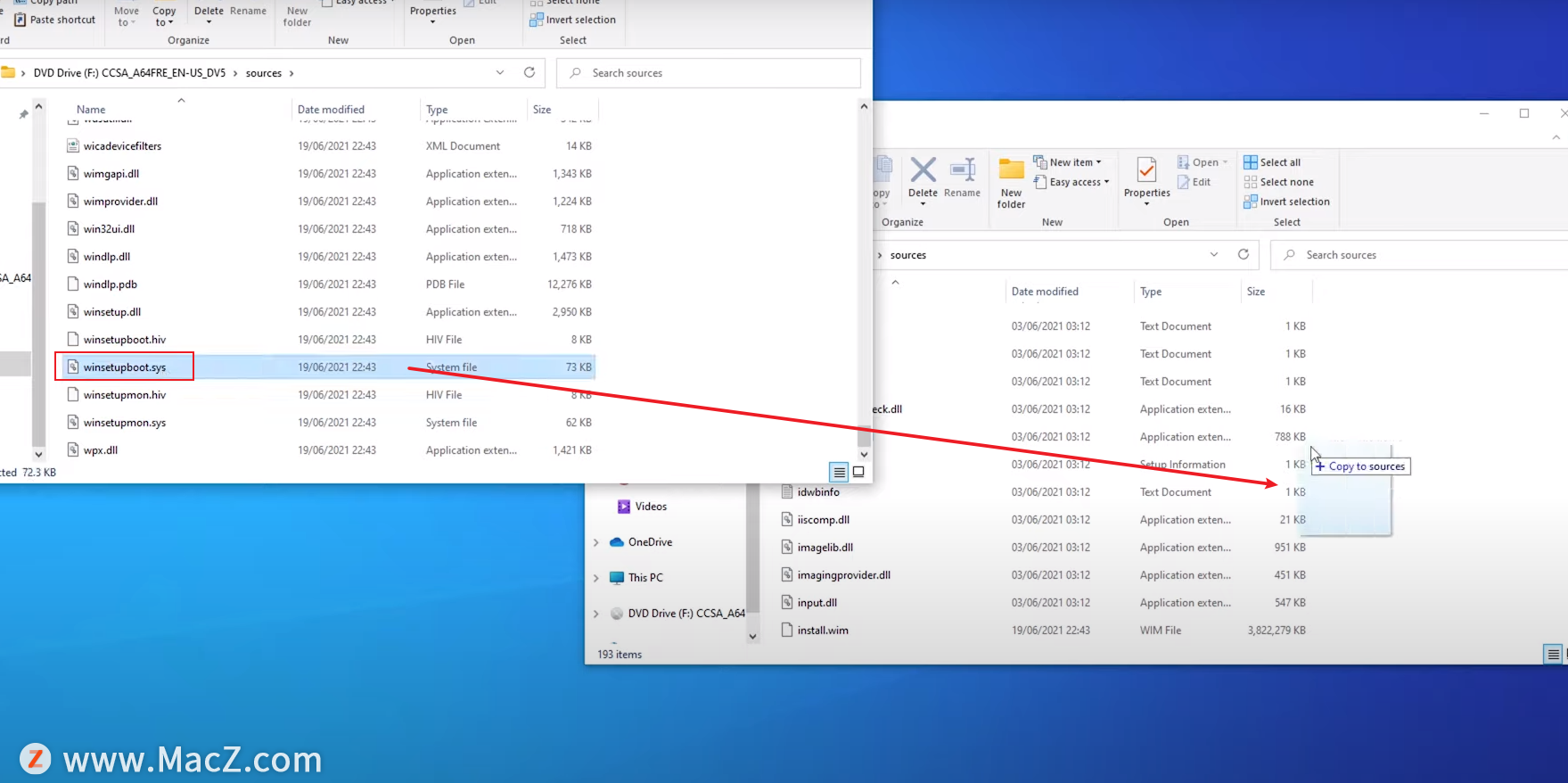Screen dimensions: 1568x783
Task: Click Search sources field in front window
Action: coord(709,73)
